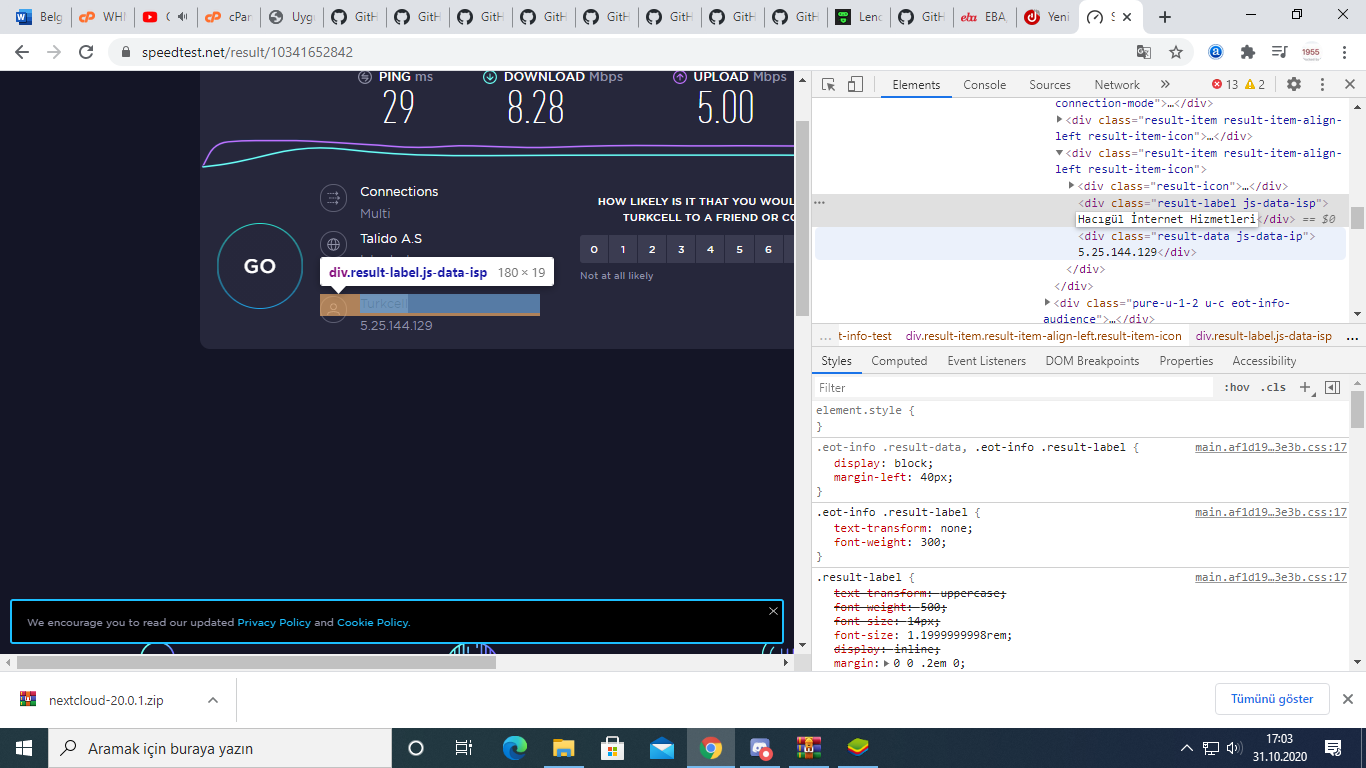Viewport: 1366px width, 768px height.
Task: Open the Chrome extensions puzzle icon
Action: (1248, 52)
